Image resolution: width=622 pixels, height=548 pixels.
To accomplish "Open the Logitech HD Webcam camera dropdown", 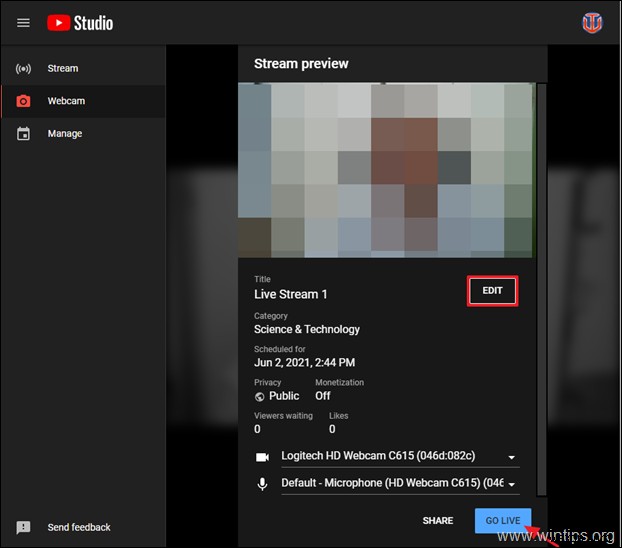I will 400,456.
